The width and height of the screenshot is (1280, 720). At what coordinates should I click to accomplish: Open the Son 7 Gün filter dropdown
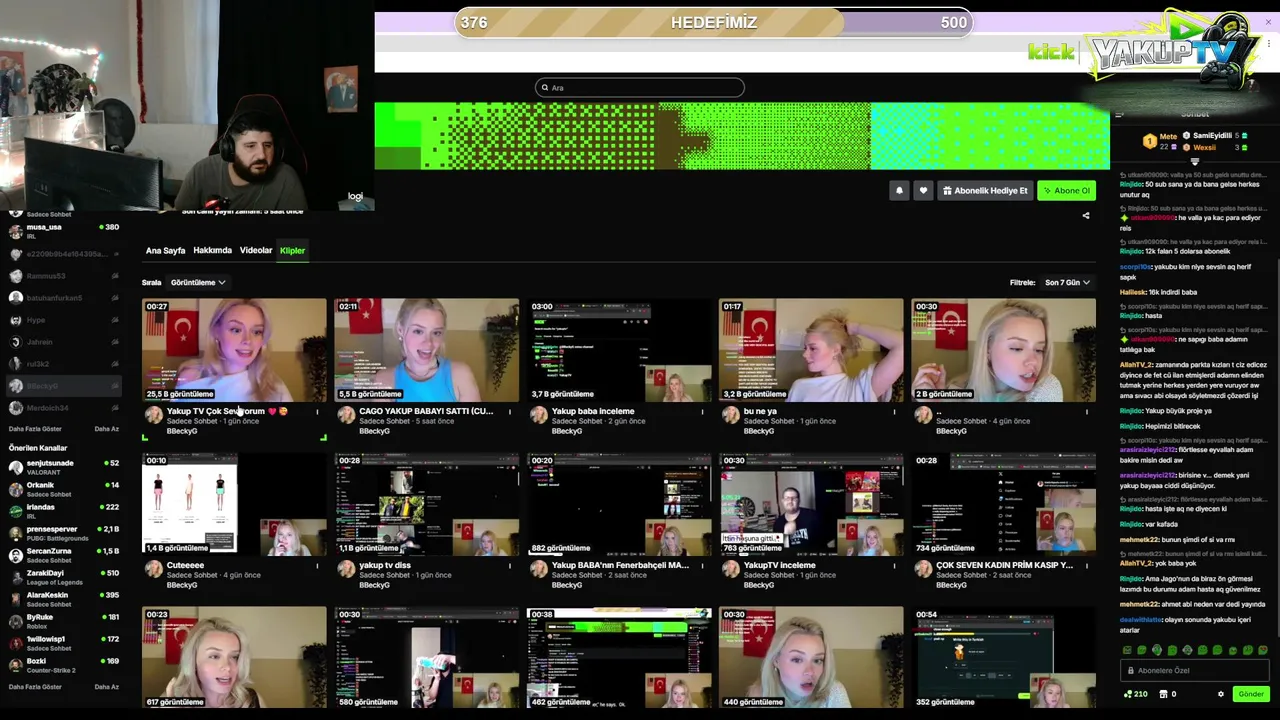pyautogui.click(x=1067, y=283)
